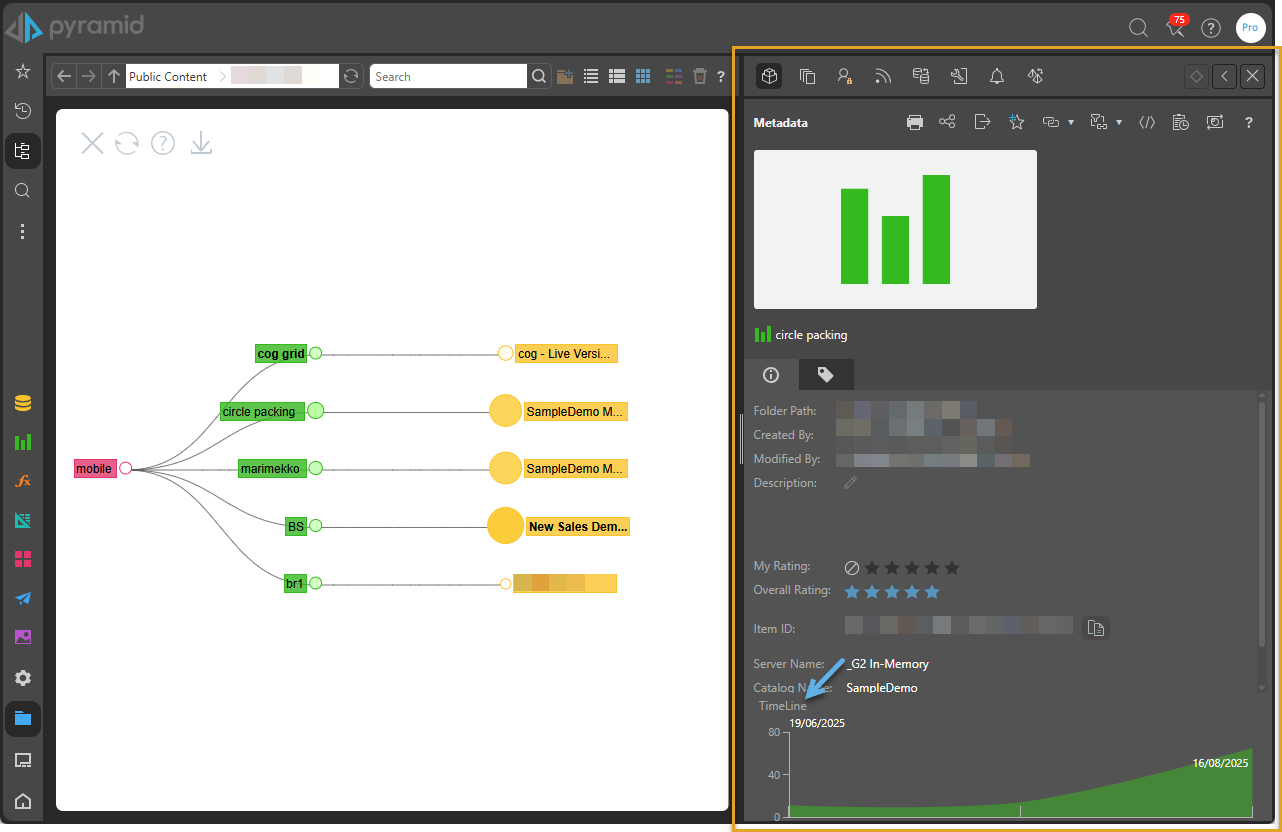Image resolution: width=1282 pixels, height=832 pixels.
Task: Click the share icon in Metadata toolbar
Action: click(x=947, y=122)
